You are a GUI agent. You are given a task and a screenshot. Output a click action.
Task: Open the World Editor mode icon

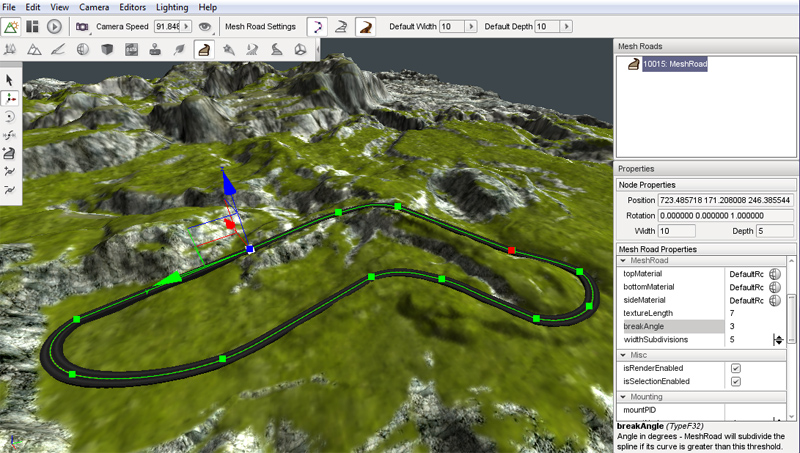(x=13, y=26)
